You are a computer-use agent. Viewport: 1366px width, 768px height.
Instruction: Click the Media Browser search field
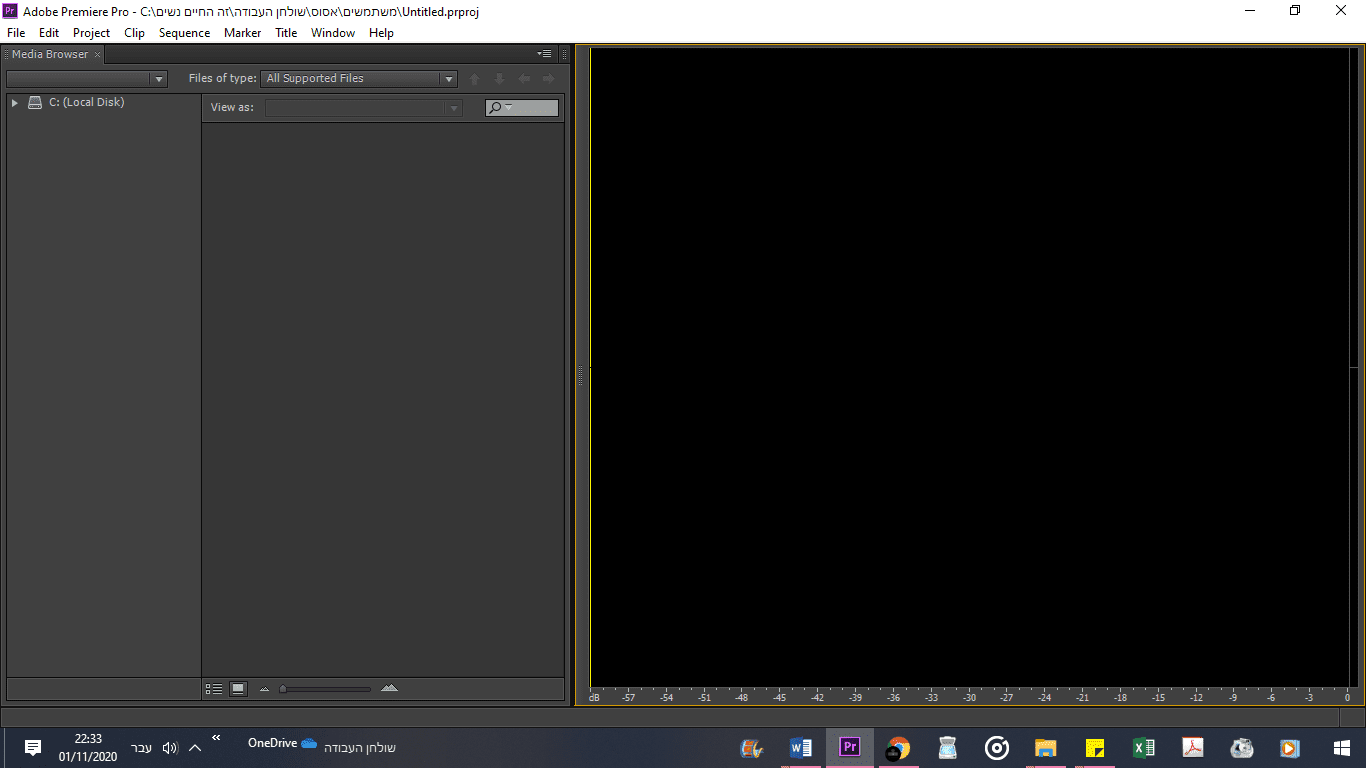(522, 108)
